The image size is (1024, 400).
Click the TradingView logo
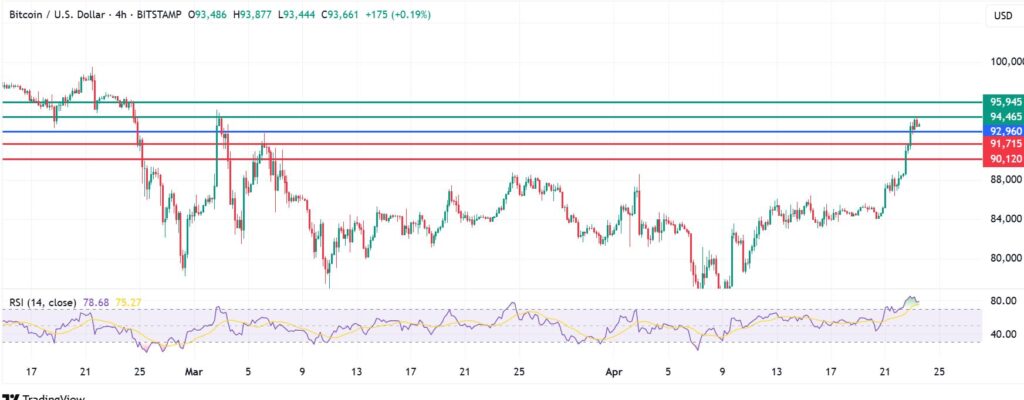coord(42,394)
